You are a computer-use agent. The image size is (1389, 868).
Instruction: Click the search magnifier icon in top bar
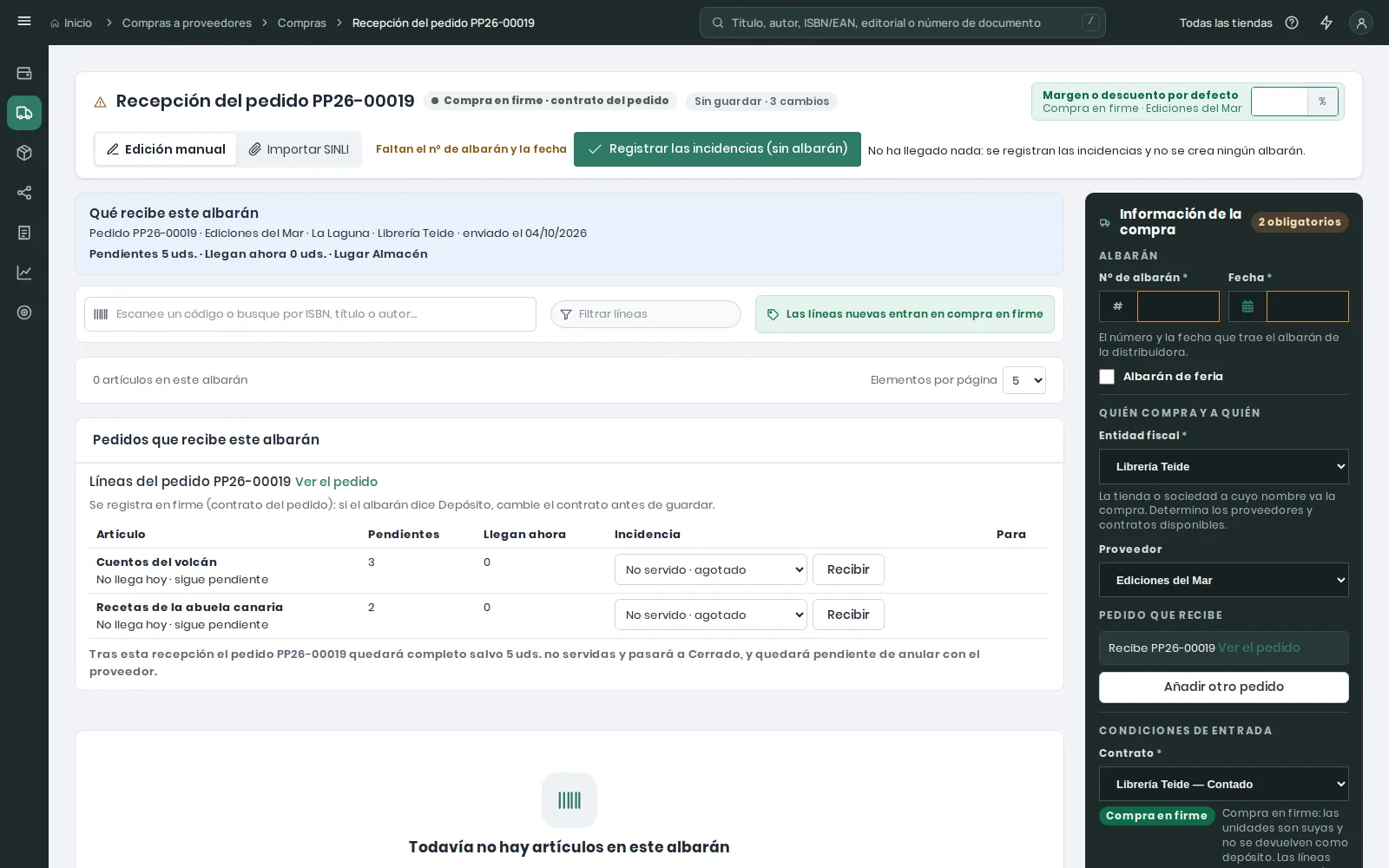pyautogui.click(x=718, y=23)
